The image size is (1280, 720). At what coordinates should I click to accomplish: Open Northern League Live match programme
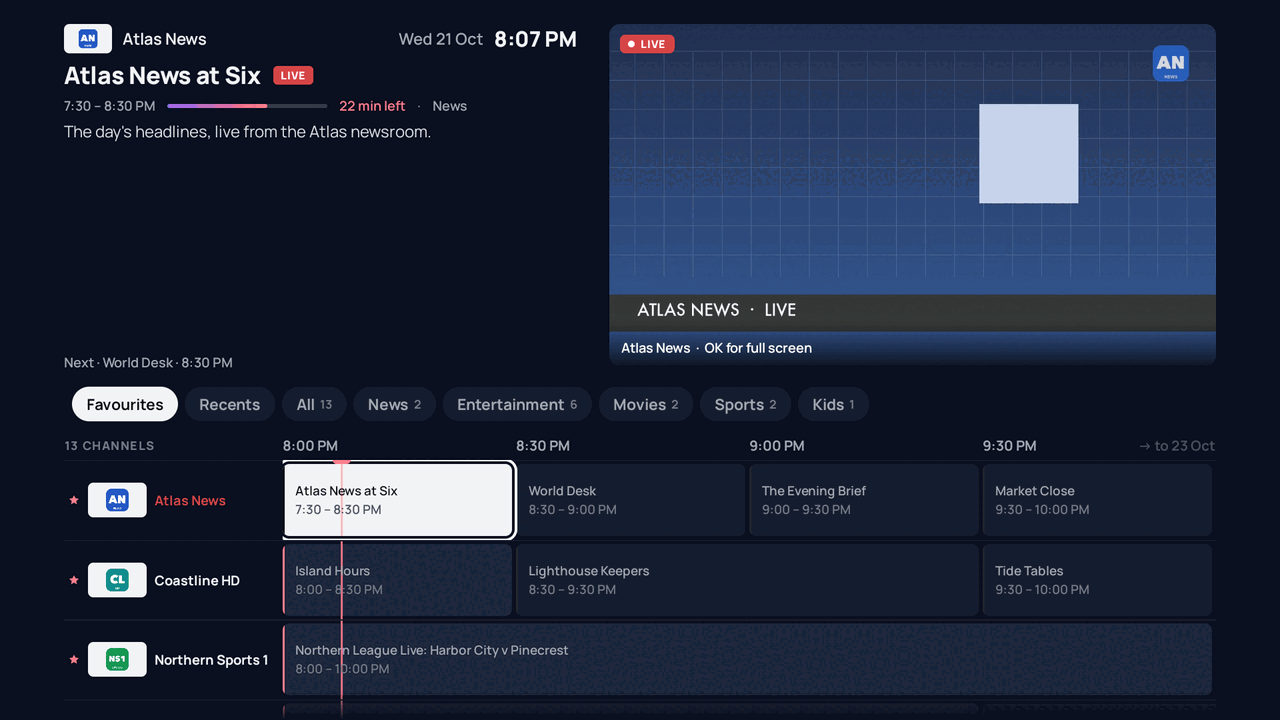coord(747,660)
